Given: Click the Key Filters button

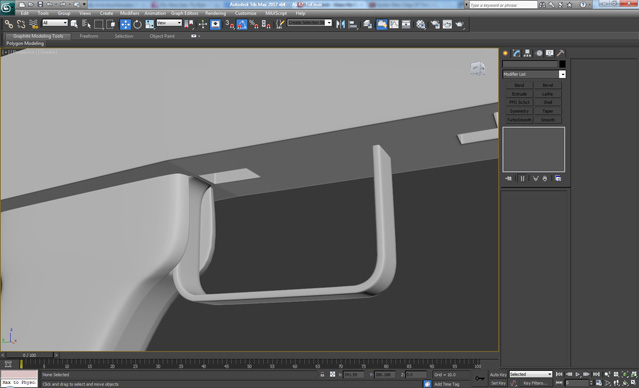Looking at the screenshot, I should tap(534, 383).
